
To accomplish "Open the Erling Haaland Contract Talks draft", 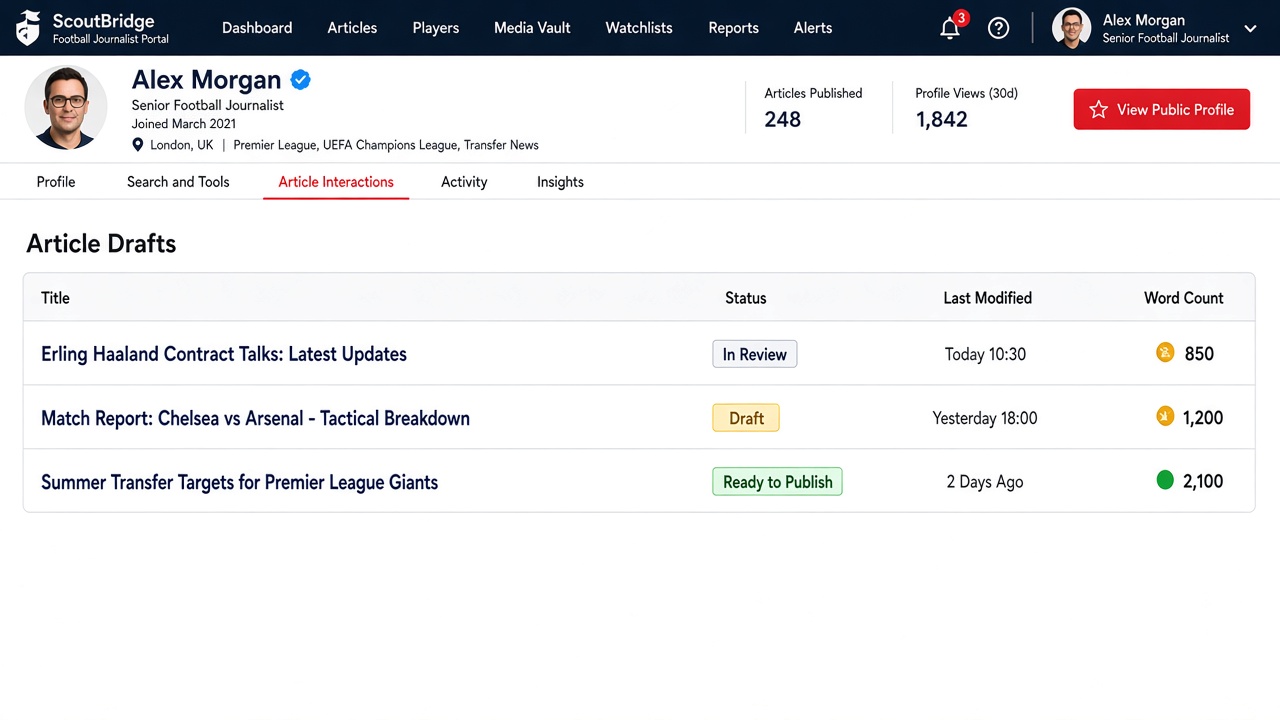I will (224, 354).
